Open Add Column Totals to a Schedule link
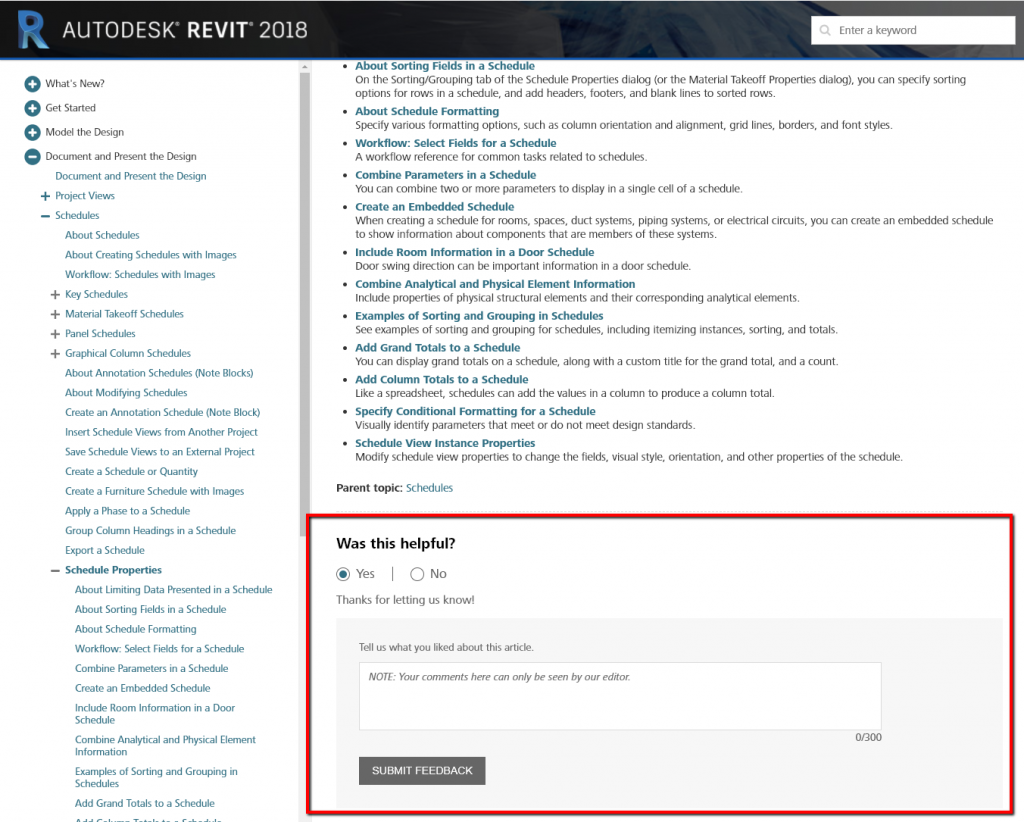The width and height of the screenshot is (1024, 822). point(441,380)
